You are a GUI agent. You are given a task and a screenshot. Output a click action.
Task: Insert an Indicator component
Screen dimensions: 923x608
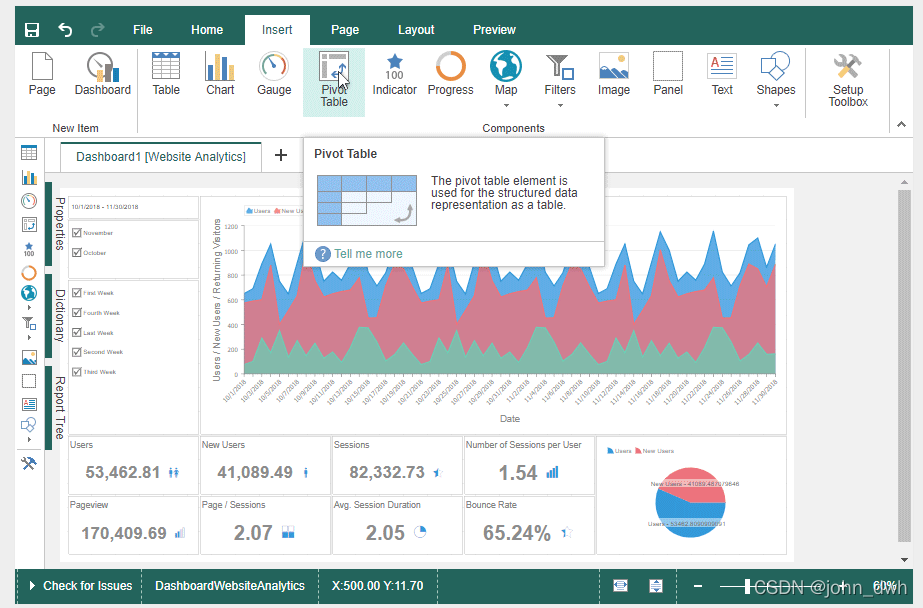(394, 73)
